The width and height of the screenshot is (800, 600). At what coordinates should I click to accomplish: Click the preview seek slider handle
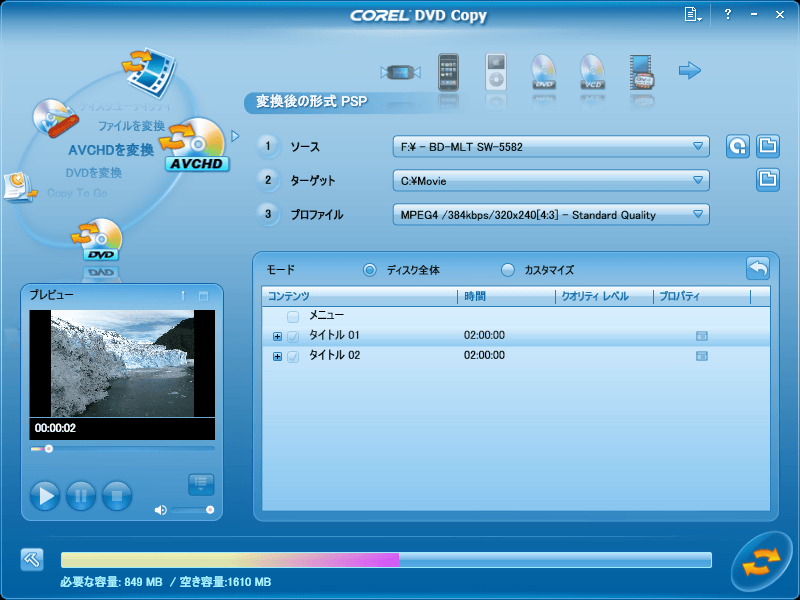(x=48, y=449)
